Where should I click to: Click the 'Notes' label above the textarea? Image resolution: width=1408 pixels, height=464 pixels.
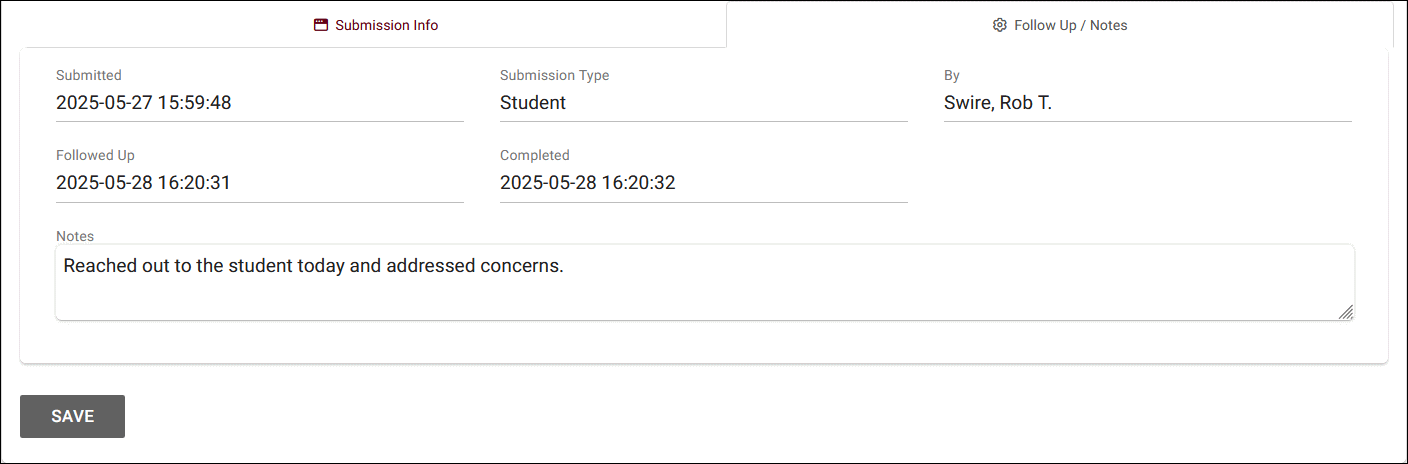click(x=75, y=236)
